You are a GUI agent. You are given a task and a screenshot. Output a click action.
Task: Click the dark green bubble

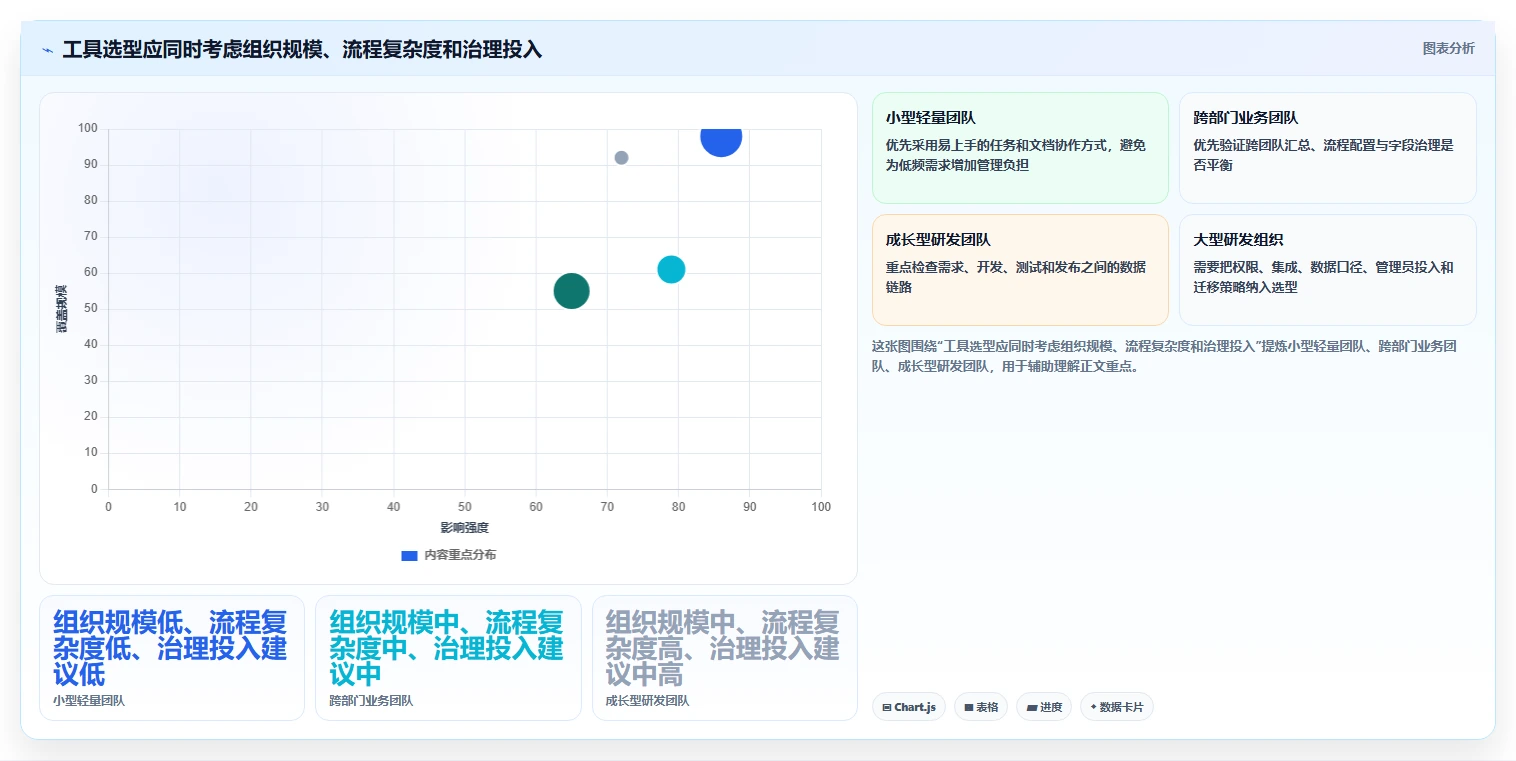pyautogui.click(x=571, y=291)
